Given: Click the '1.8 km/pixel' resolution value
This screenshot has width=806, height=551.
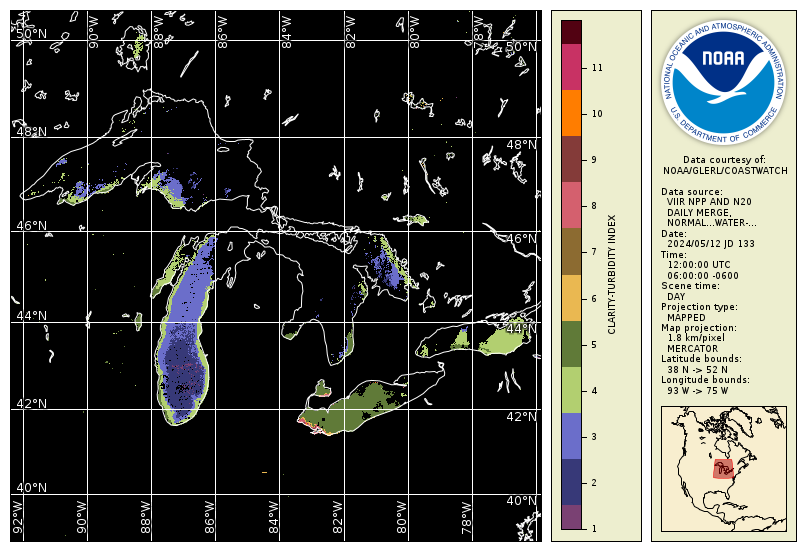Looking at the screenshot, I should pos(696,338).
